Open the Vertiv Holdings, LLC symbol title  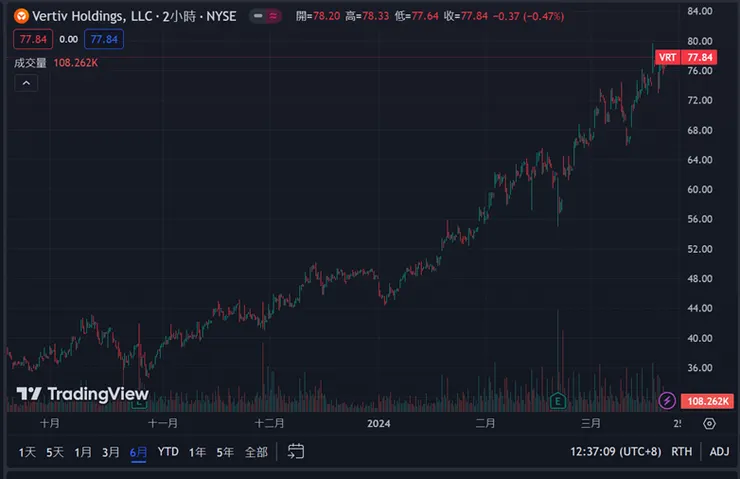[134, 17]
